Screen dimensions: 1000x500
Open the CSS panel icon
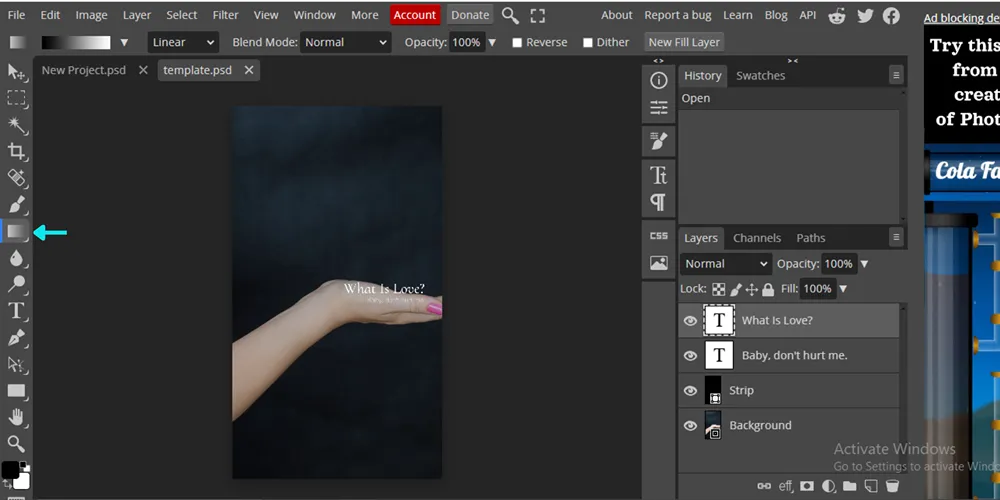[x=659, y=236]
